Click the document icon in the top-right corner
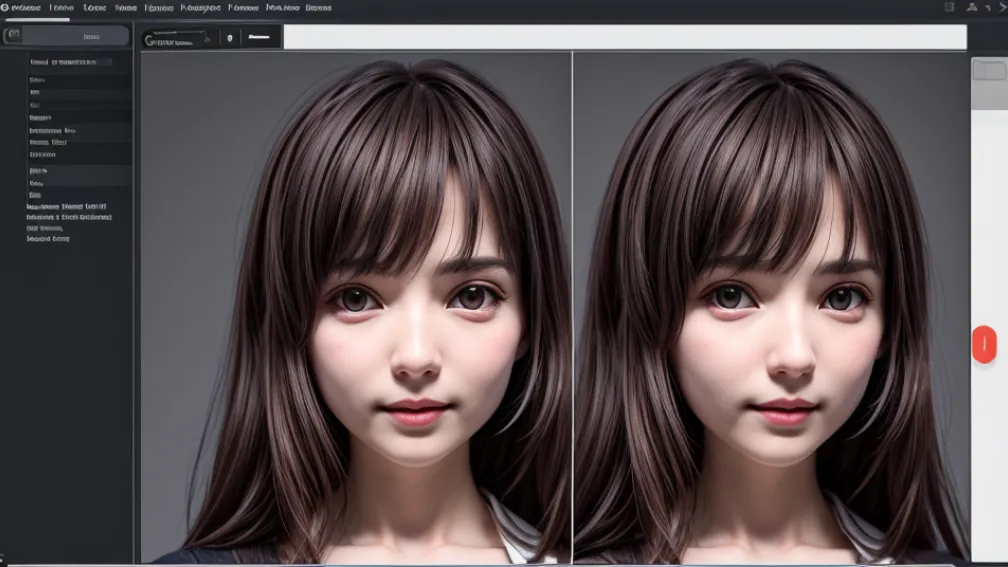The width and height of the screenshot is (1008, 567). tap(949, 7)
